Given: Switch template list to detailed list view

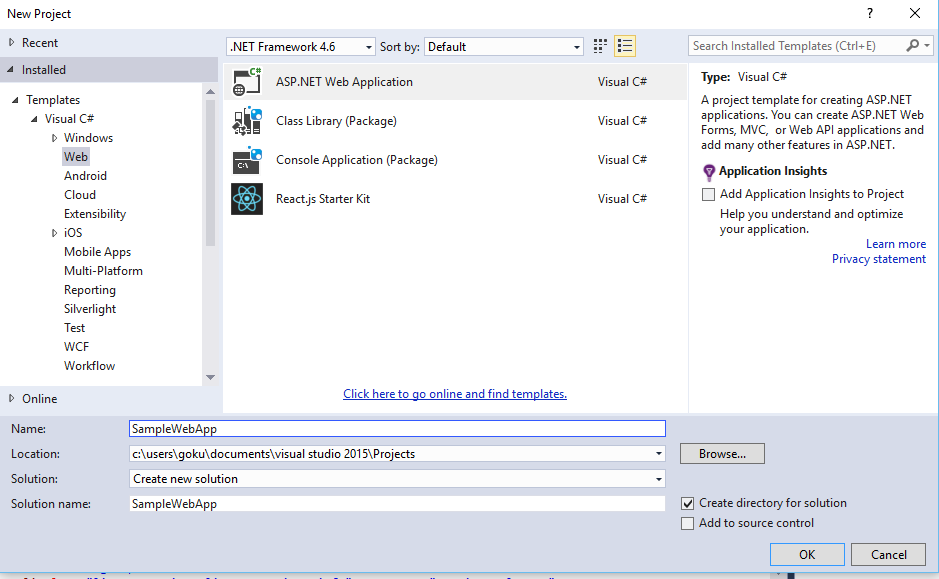Looking at the screenshot, I should coord(627,45).
